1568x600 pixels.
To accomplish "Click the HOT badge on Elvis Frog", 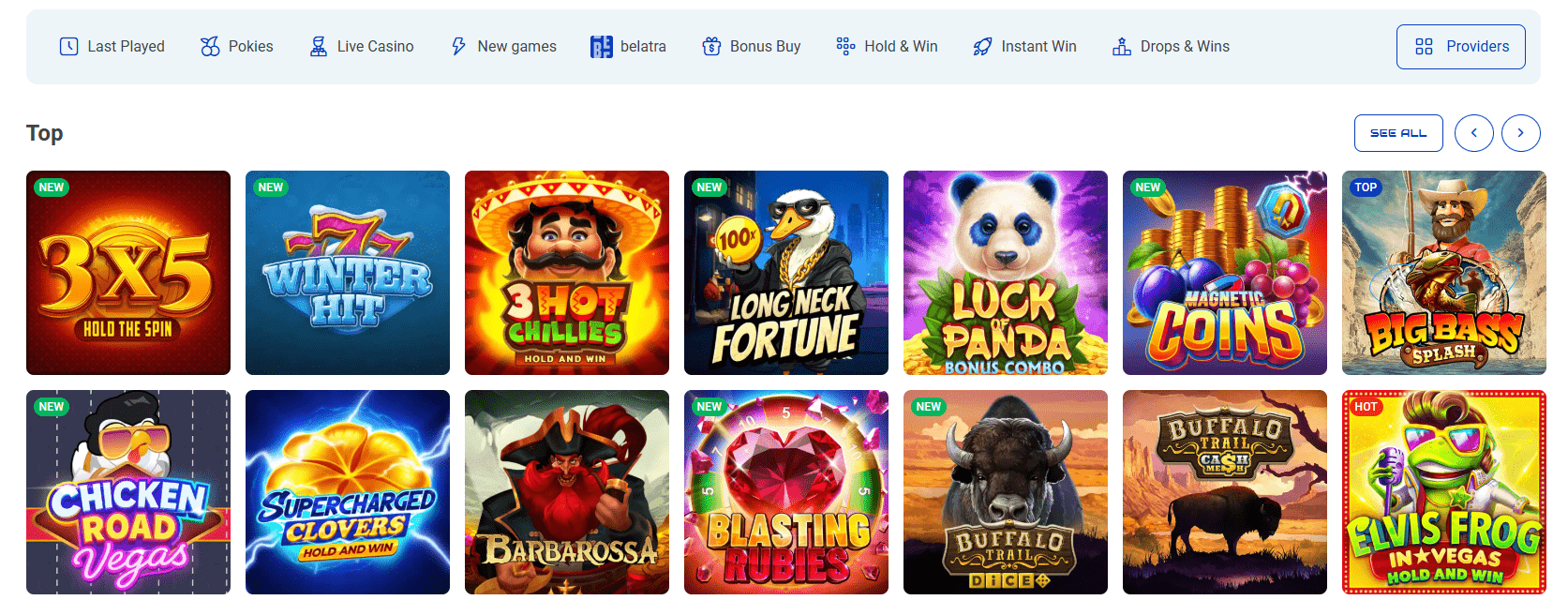I will pyautogui.click(x=1366, y=407).
